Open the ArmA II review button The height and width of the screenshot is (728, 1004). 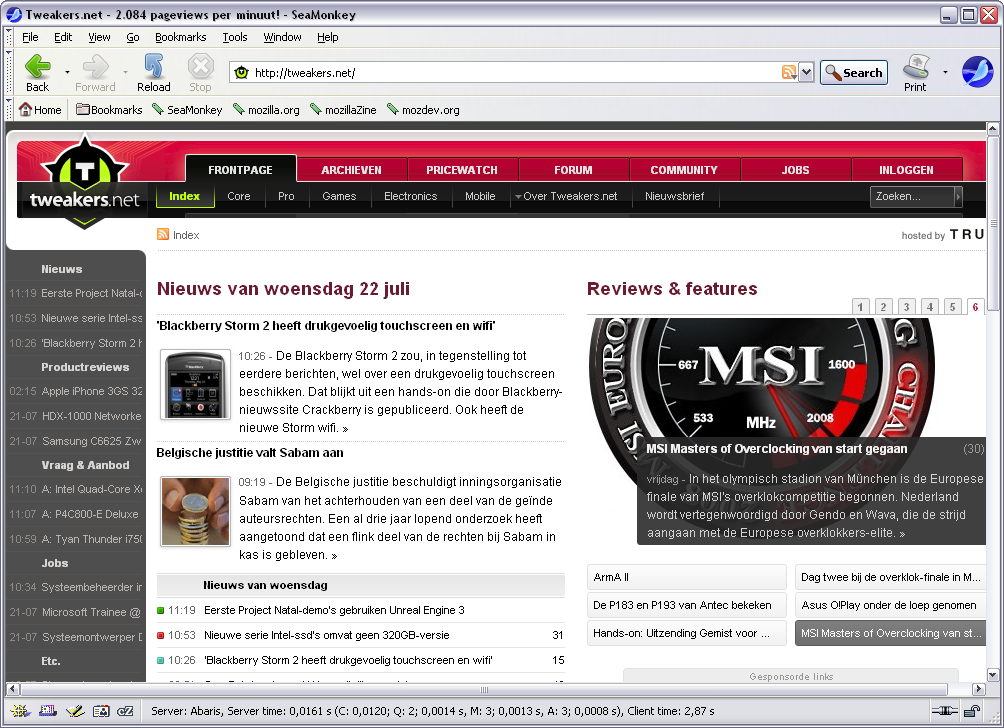(686, 577)
